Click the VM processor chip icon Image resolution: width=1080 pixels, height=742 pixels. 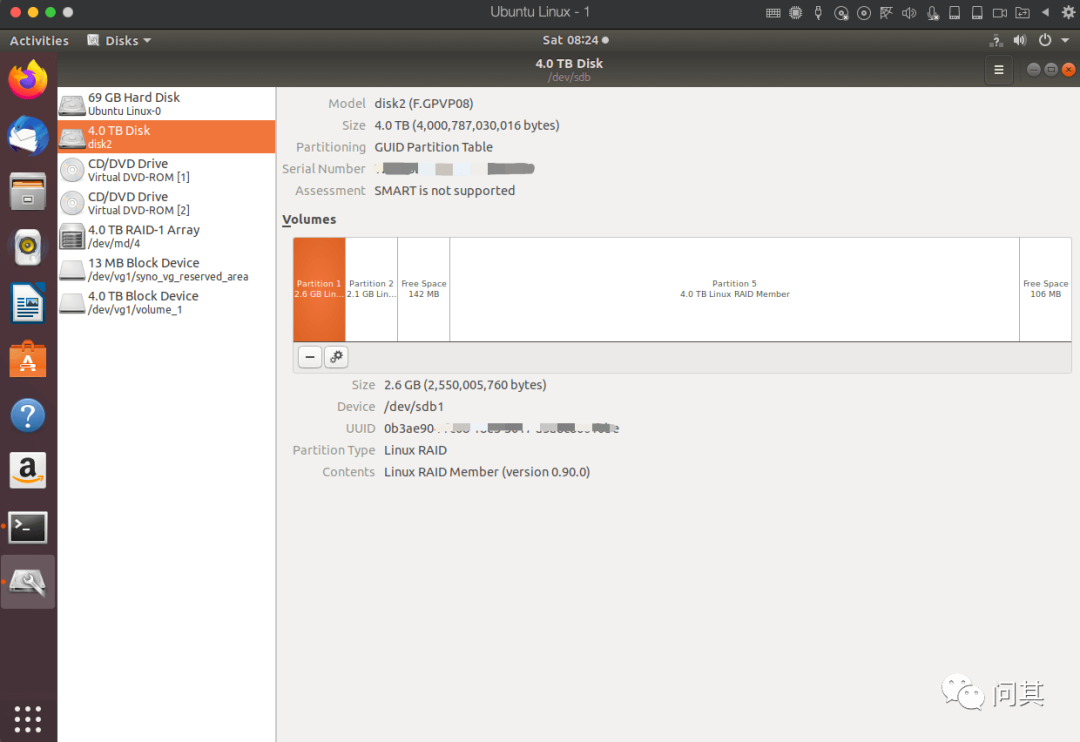[x=796, y=12]
